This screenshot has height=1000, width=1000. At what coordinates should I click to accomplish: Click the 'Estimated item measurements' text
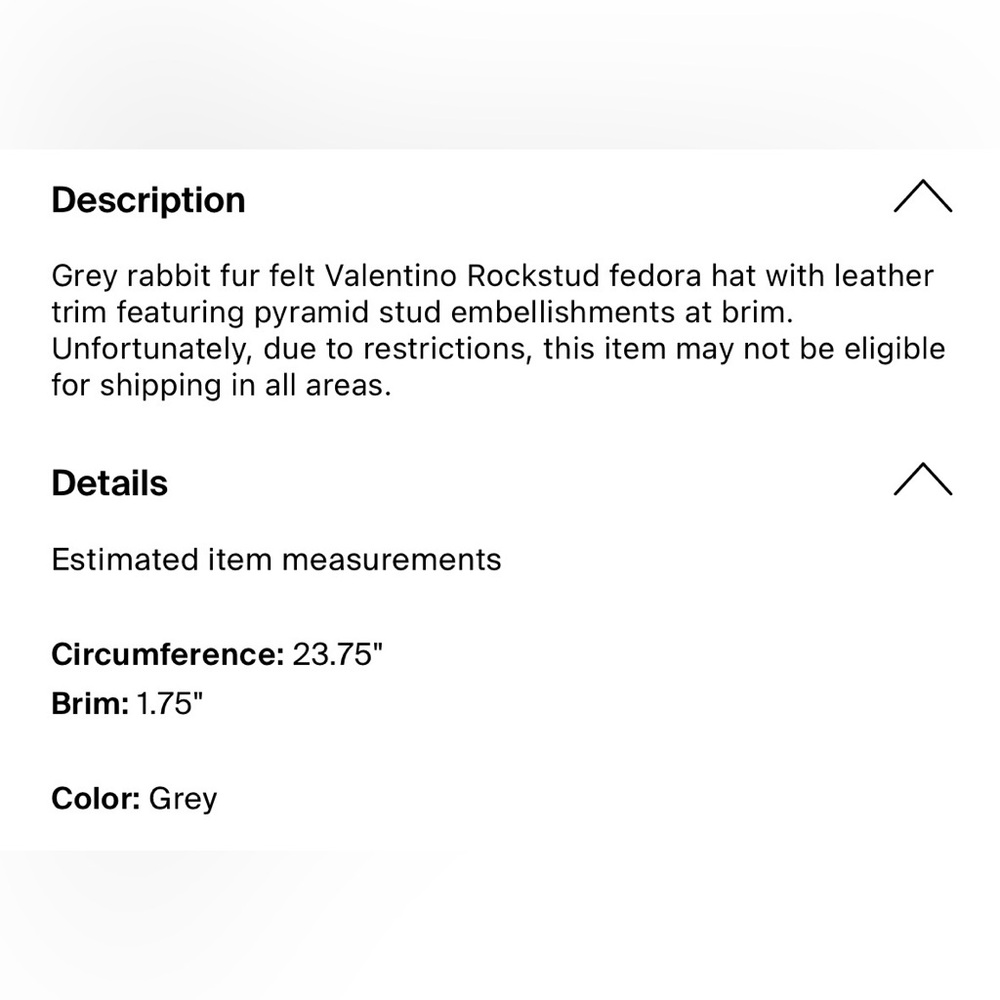tap(276, 560)
